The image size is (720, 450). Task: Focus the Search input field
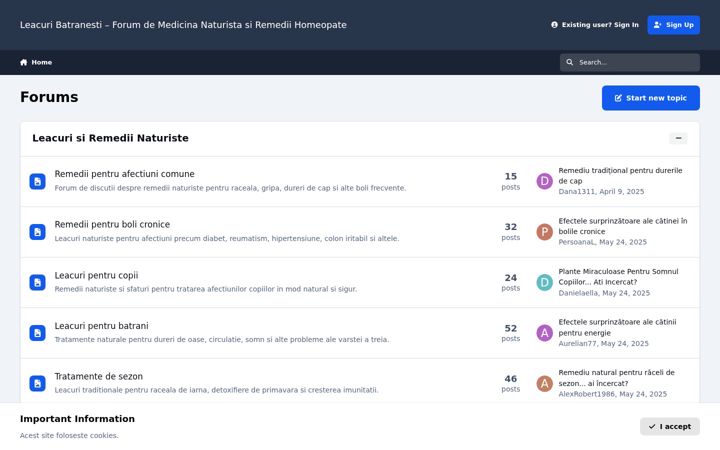(630, 62)
